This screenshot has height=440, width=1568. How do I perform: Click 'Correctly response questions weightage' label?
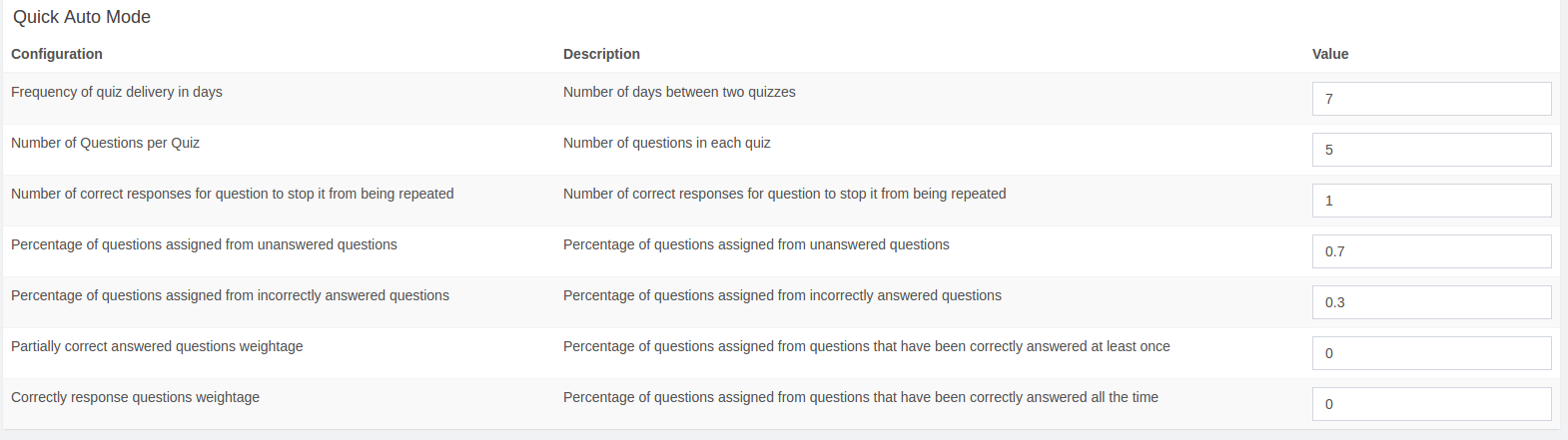(x=135, y=397)
